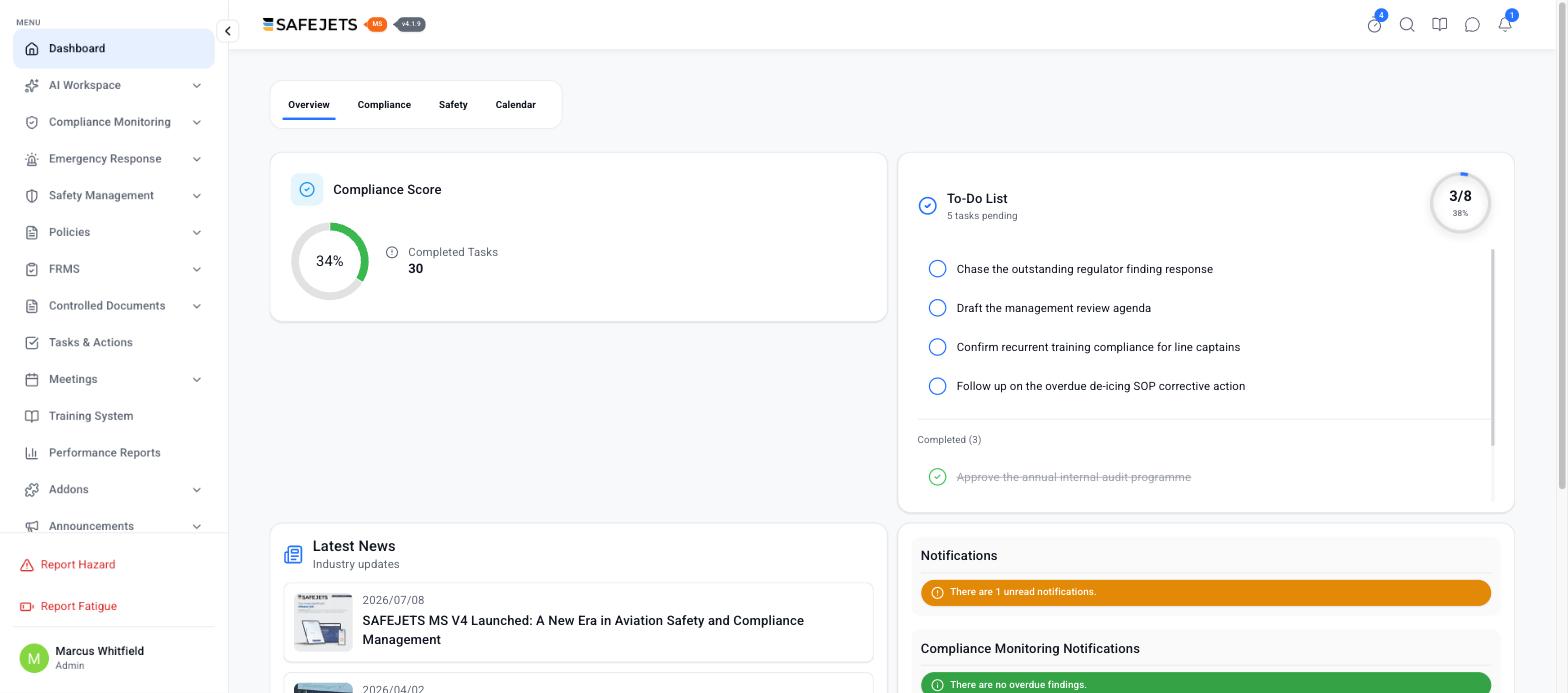Click the To-Do List check icon
This screenshot has width=1568, height=693.
(927, 206)
